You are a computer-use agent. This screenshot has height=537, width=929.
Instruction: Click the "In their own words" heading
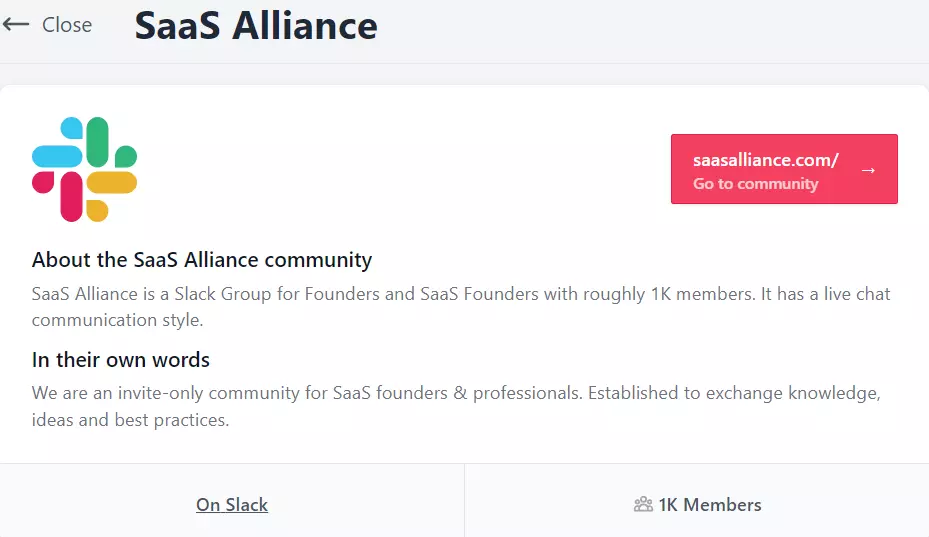(x=121, y=359)
